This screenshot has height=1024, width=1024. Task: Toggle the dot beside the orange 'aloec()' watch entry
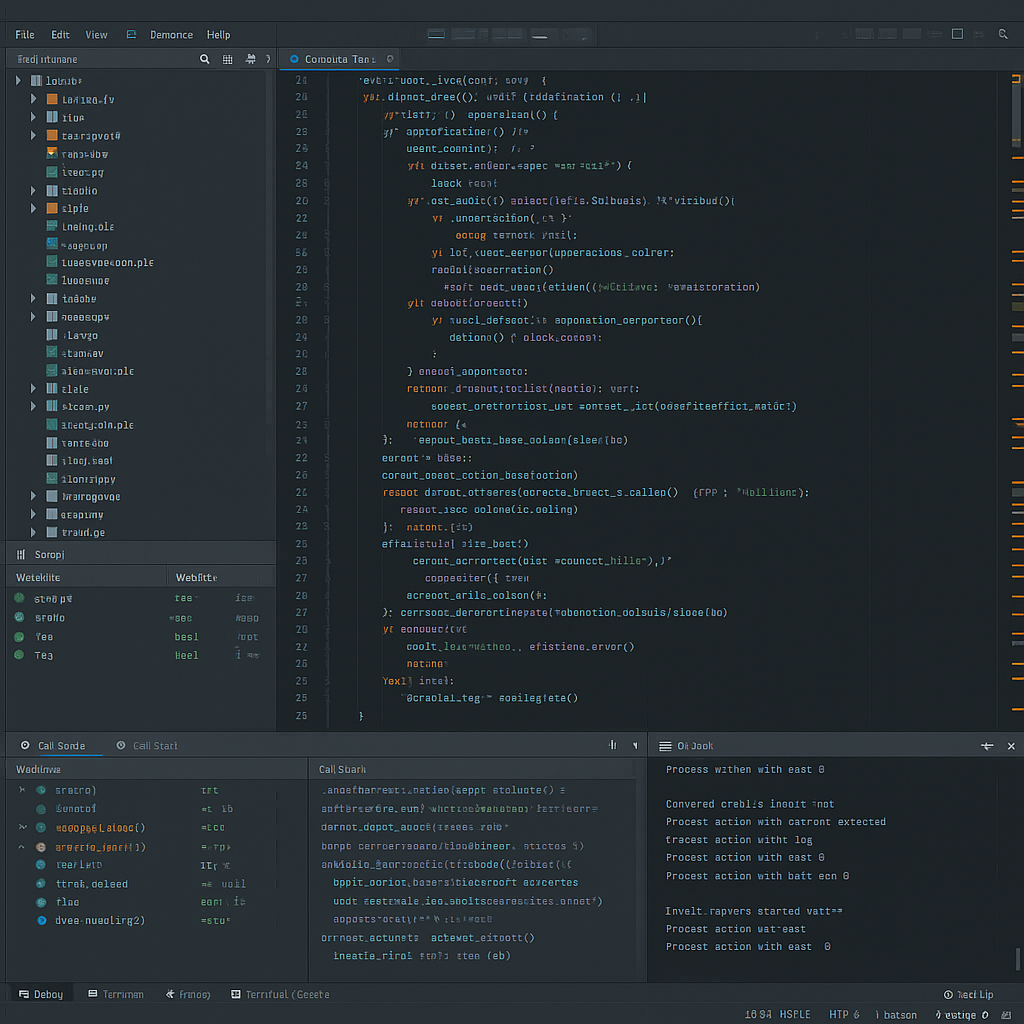(x=41, y=827)
